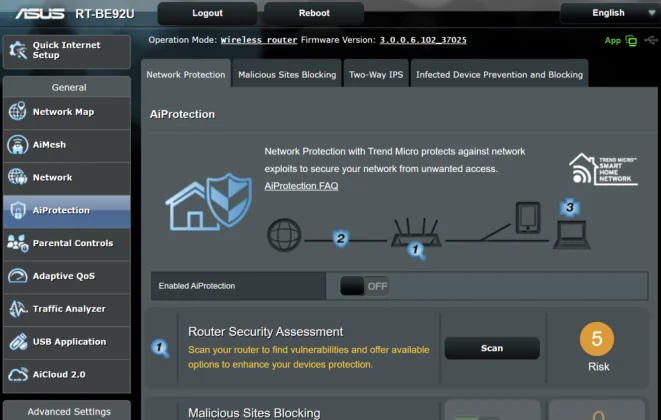The height and width of the screenshot is (420, 661).
Task: Click the AiMesh icon in sidebar
Action: [x=18, y=144]
